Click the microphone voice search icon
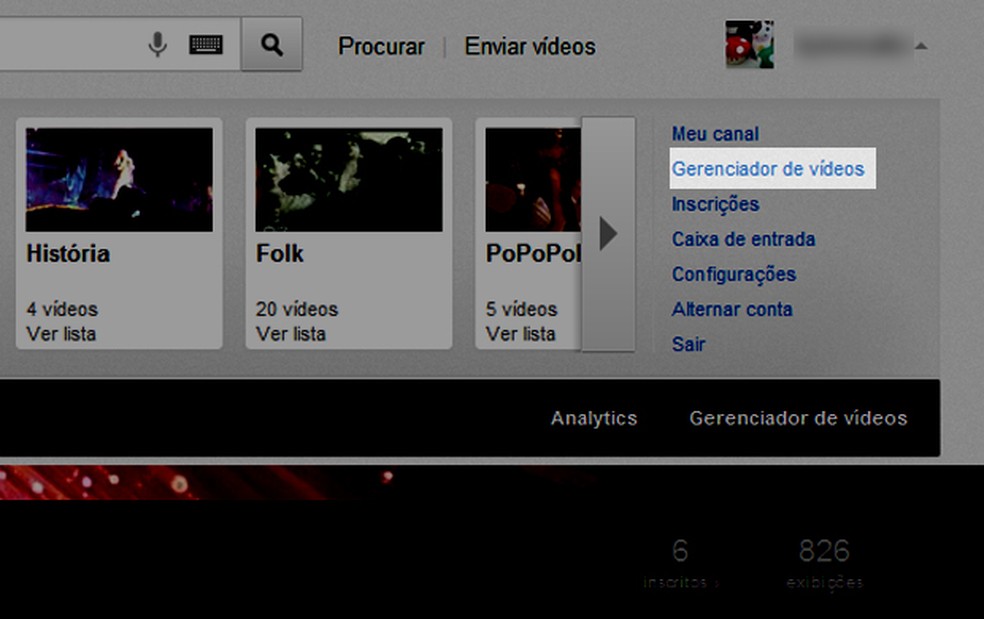 click(155, 44)
